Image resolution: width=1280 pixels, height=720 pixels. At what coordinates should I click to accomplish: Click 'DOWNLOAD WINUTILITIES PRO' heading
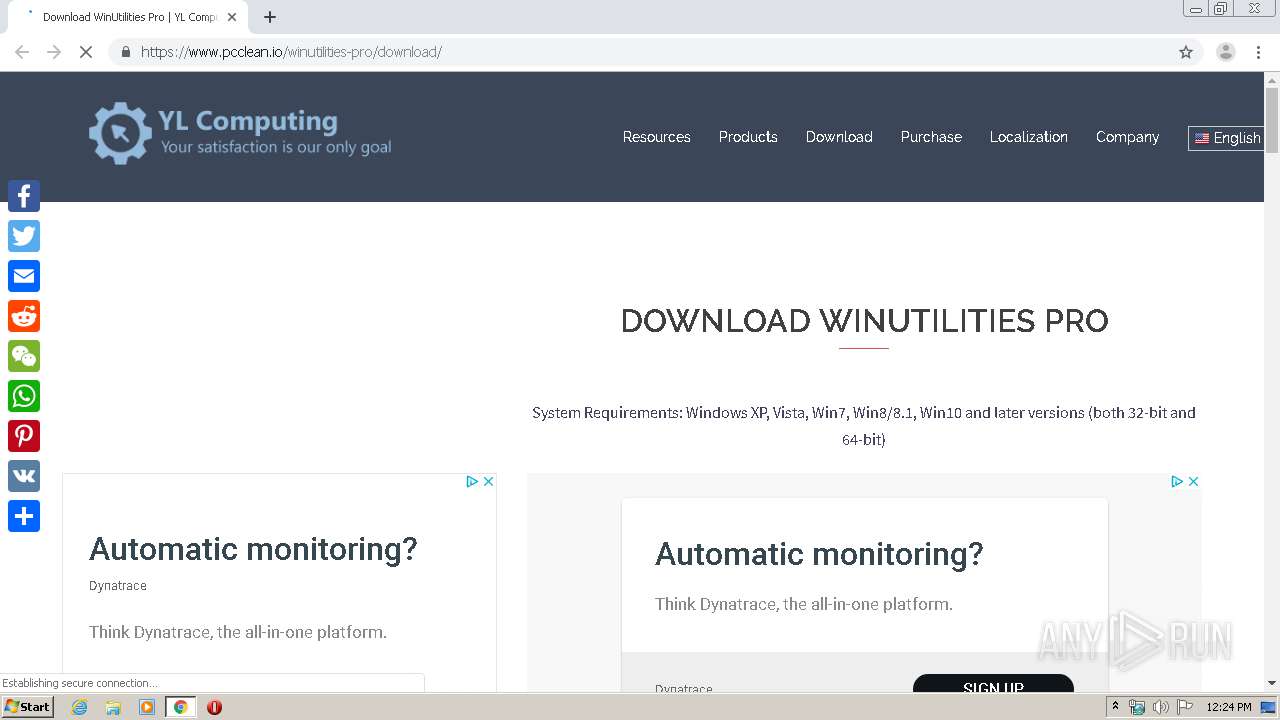click(x=864, y=321)
